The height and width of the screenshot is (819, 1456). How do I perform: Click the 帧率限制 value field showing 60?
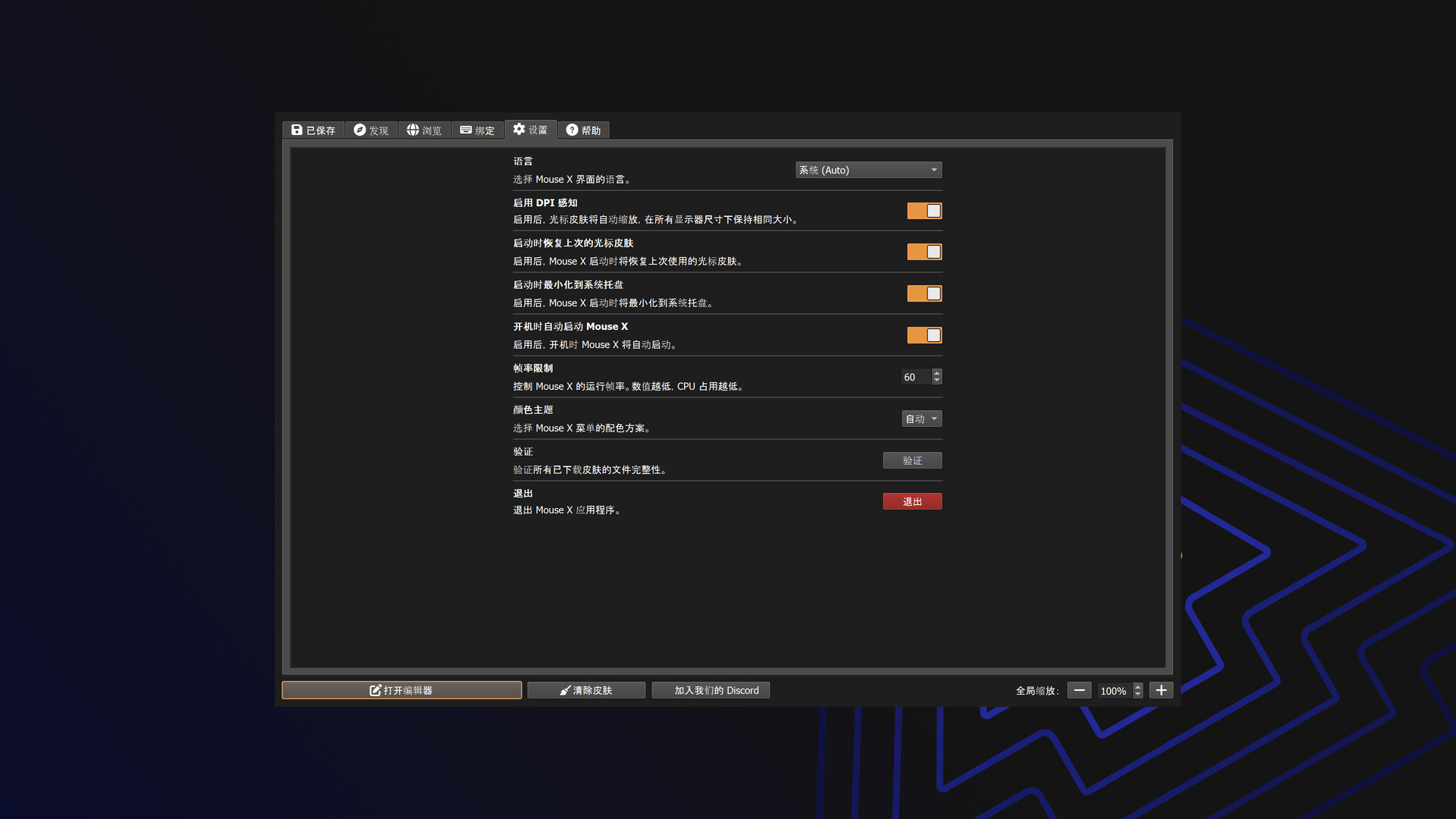click(x=916, y=377)
